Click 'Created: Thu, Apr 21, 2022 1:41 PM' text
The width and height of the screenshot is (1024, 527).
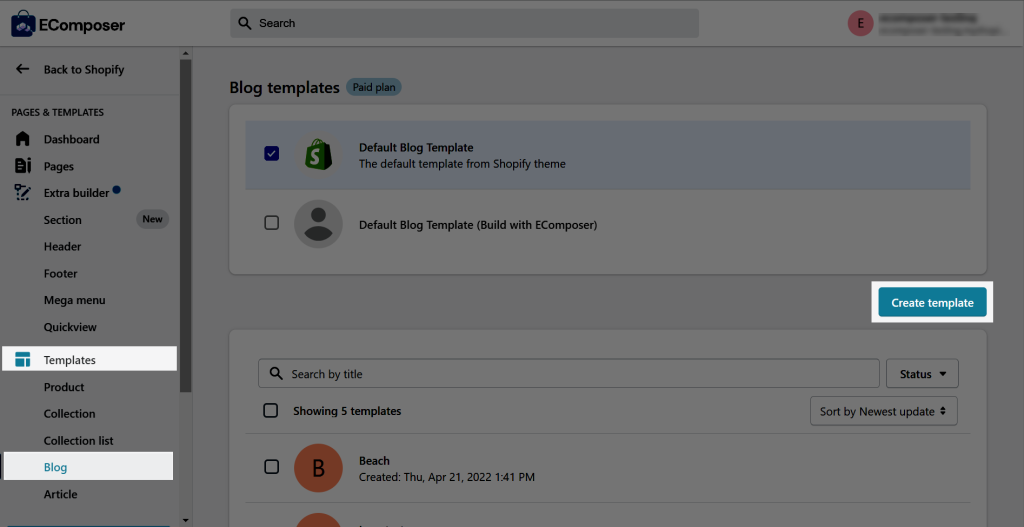[447, 477]
